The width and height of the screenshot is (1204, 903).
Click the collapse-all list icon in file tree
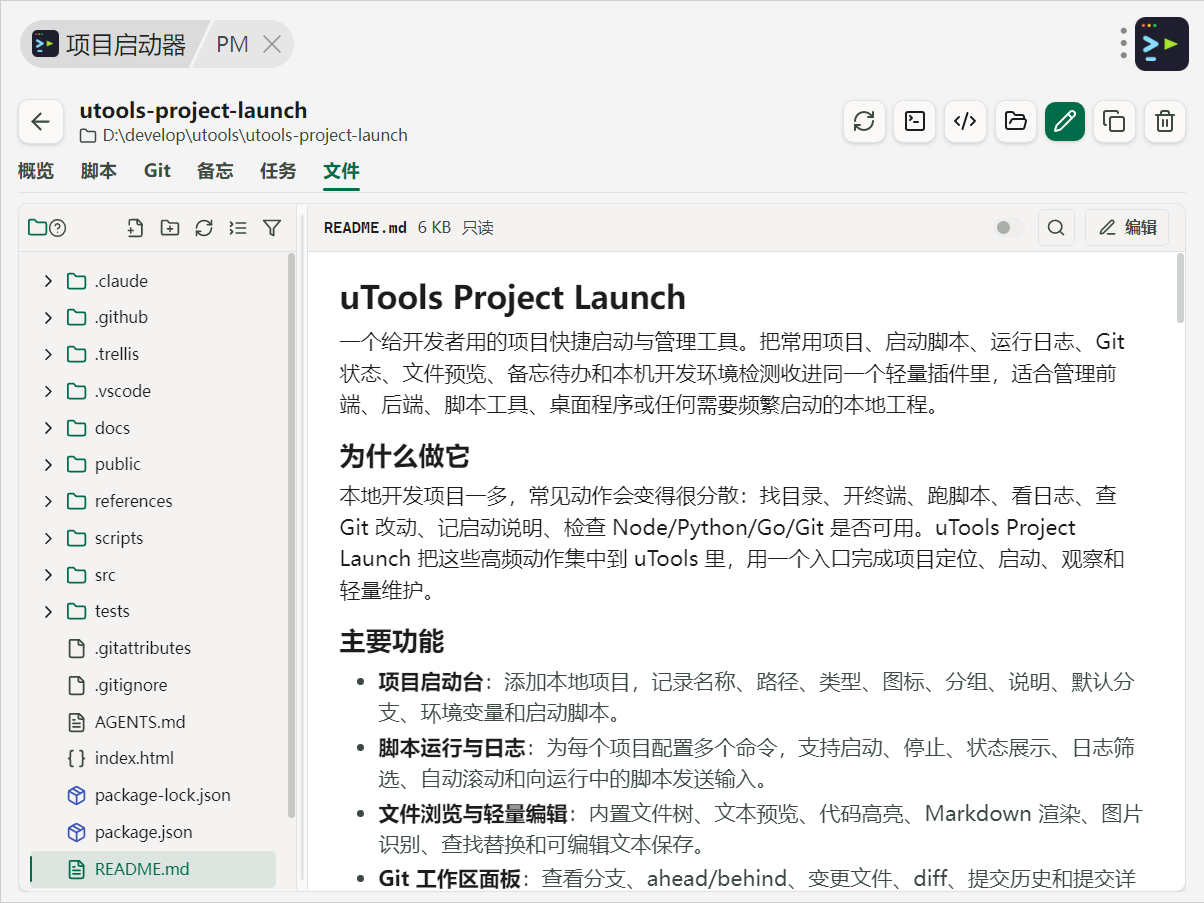coord(238,228)
